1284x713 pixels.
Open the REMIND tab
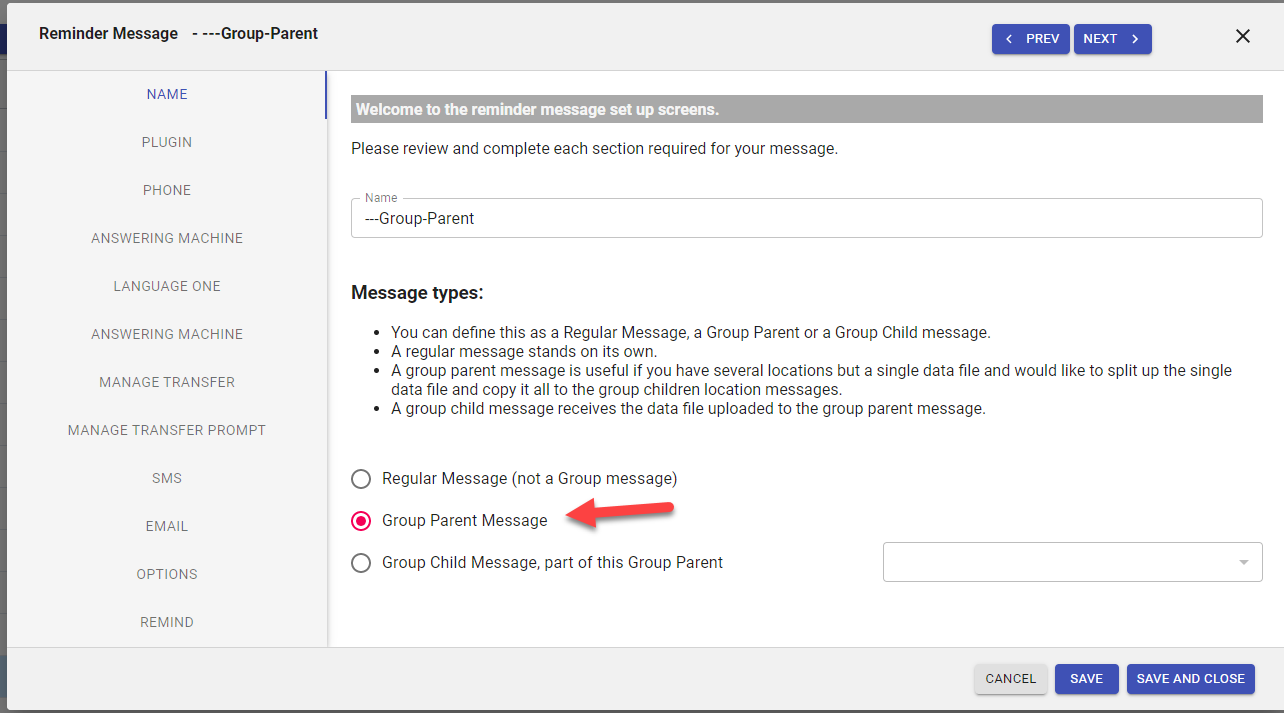(x=167, y=622)
